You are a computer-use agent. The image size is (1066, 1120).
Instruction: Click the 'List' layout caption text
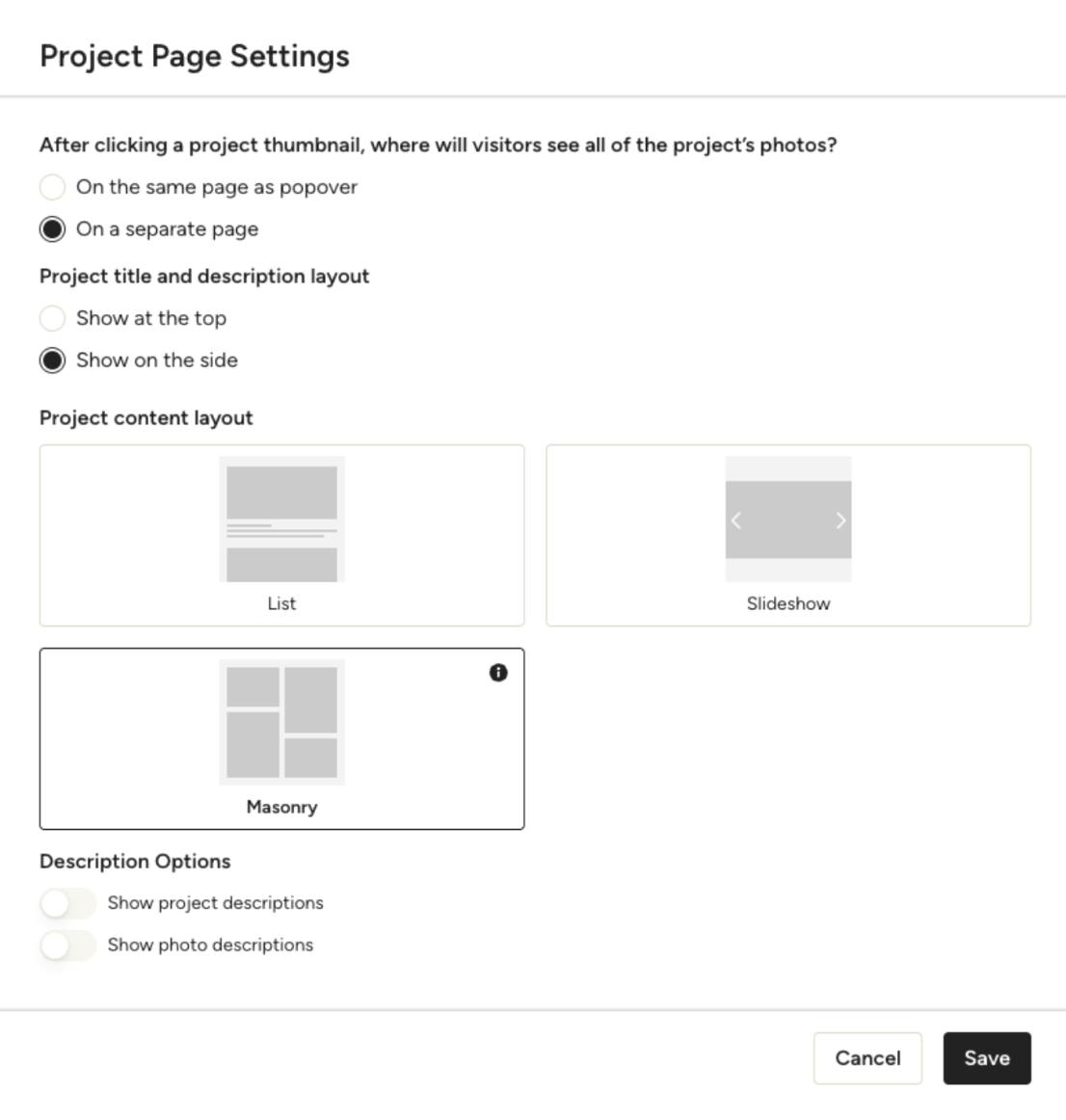click(281, 603)
